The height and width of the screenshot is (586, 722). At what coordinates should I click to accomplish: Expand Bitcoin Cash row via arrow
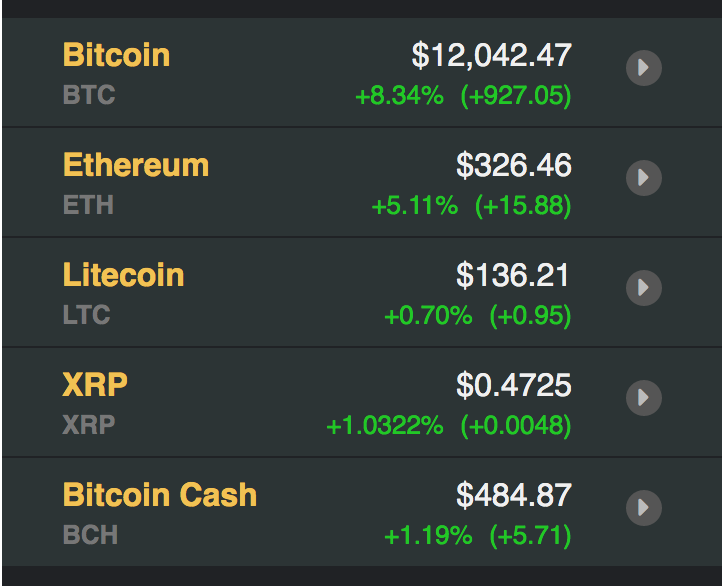pos(643,508)
